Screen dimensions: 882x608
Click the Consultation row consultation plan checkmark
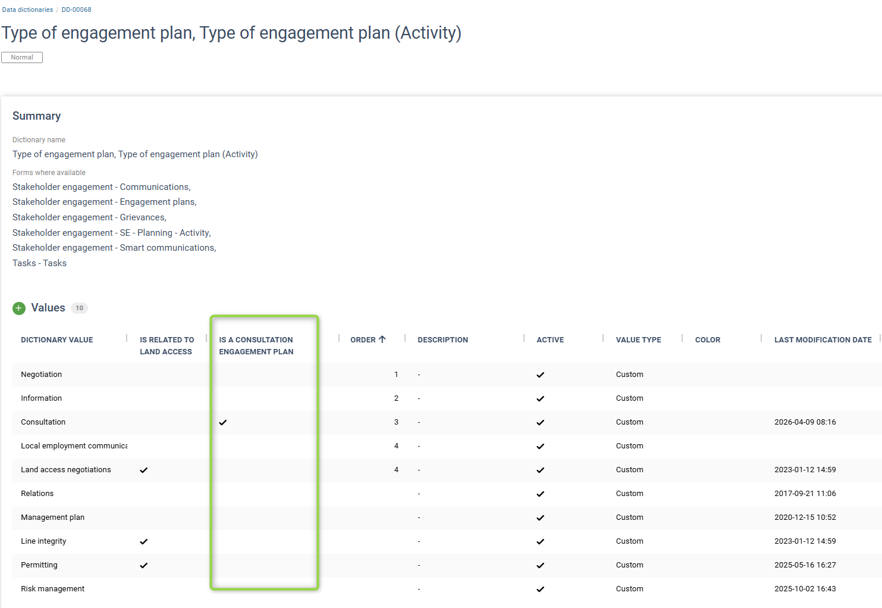(x=223, y=422)
